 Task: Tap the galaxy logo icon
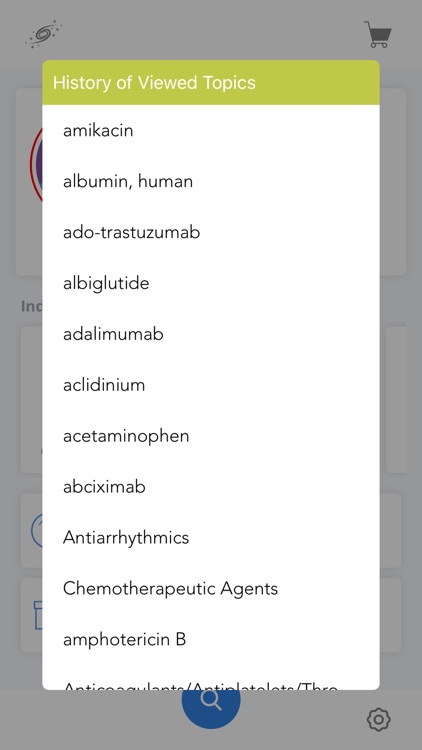pos(44,34)
